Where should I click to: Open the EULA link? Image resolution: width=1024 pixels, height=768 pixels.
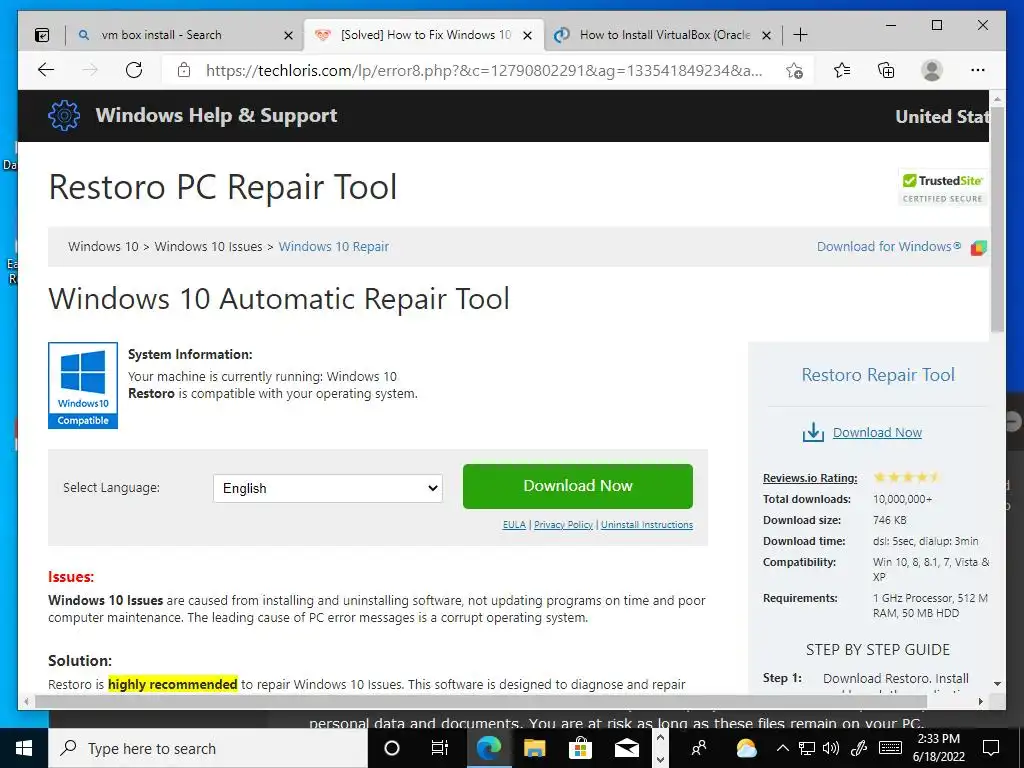coord(514,524)
